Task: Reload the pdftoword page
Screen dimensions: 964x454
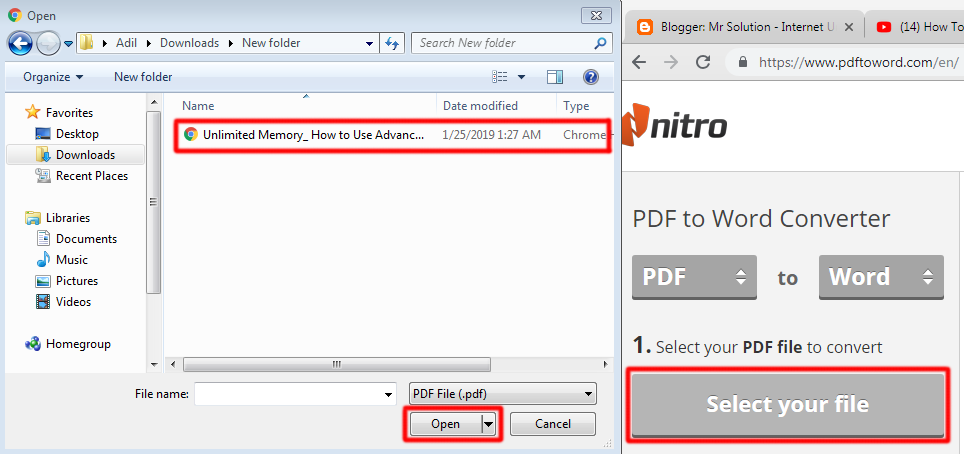Action: [703, 62]
